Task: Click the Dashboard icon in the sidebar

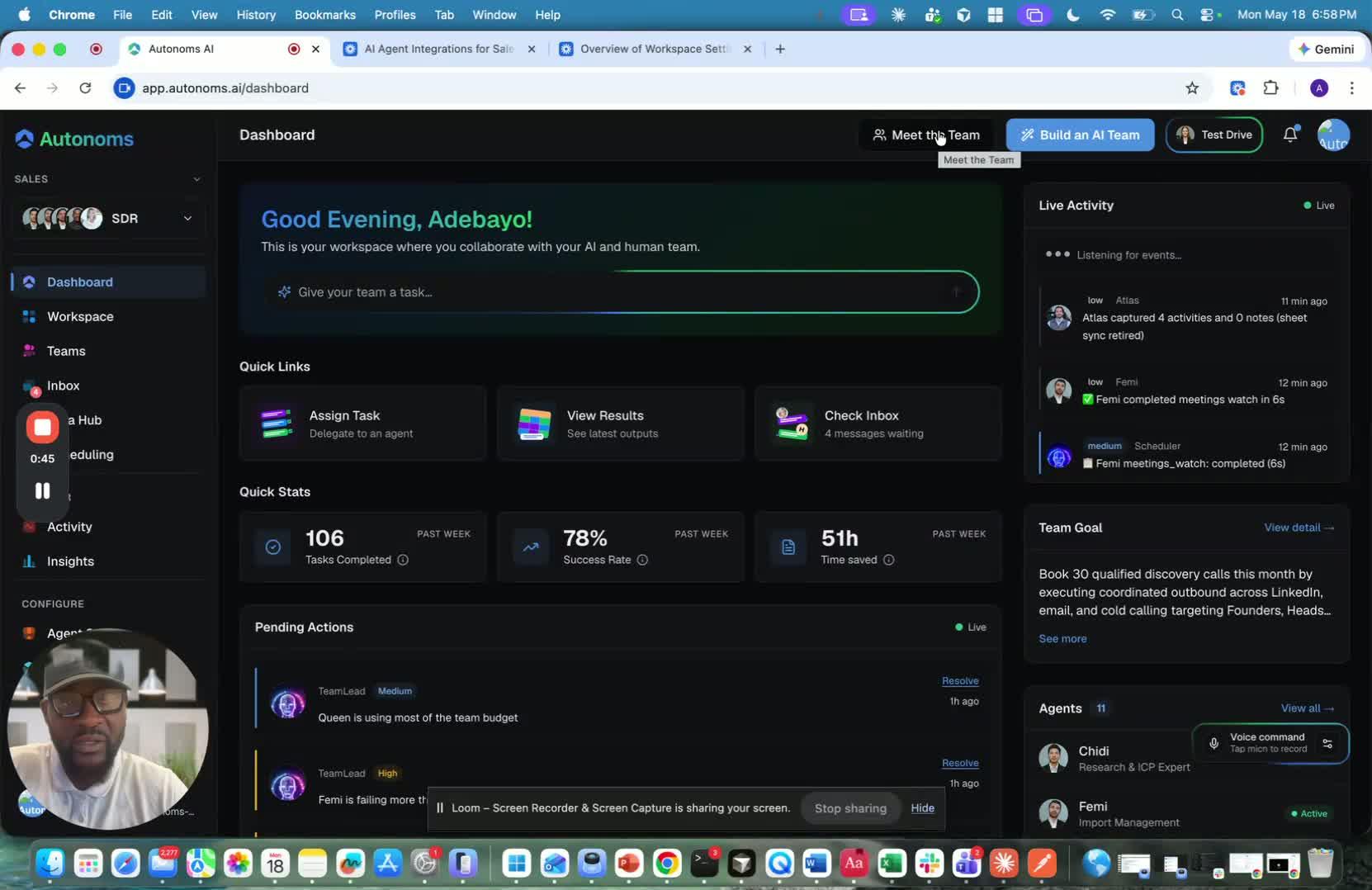Action: click(29, 282)
